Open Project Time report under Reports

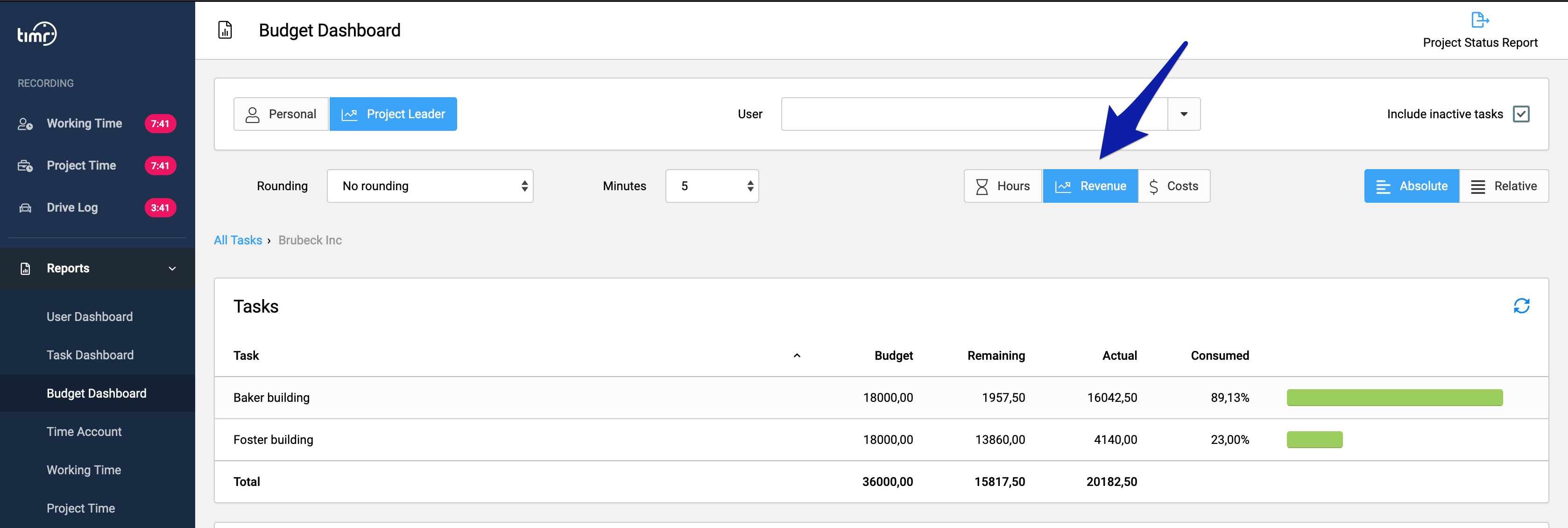[81, 509]
